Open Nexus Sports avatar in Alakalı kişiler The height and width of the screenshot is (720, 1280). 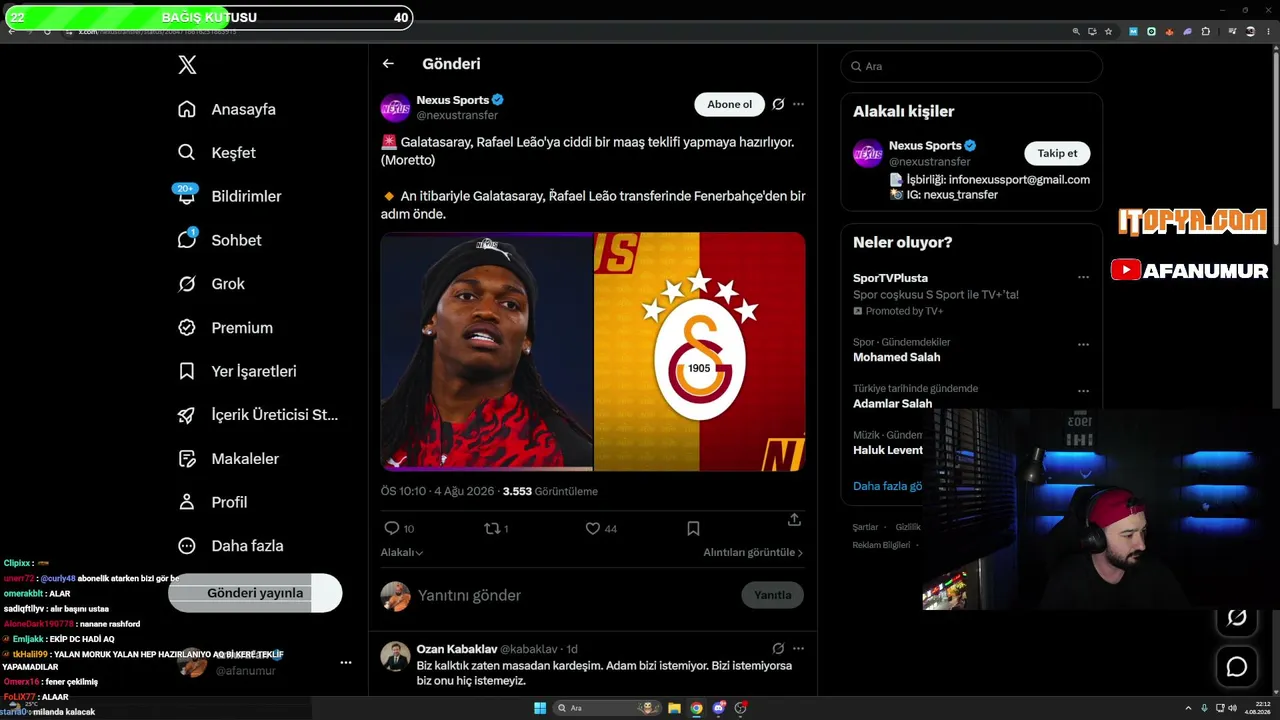pyautogui.click(x=868, y=153)
